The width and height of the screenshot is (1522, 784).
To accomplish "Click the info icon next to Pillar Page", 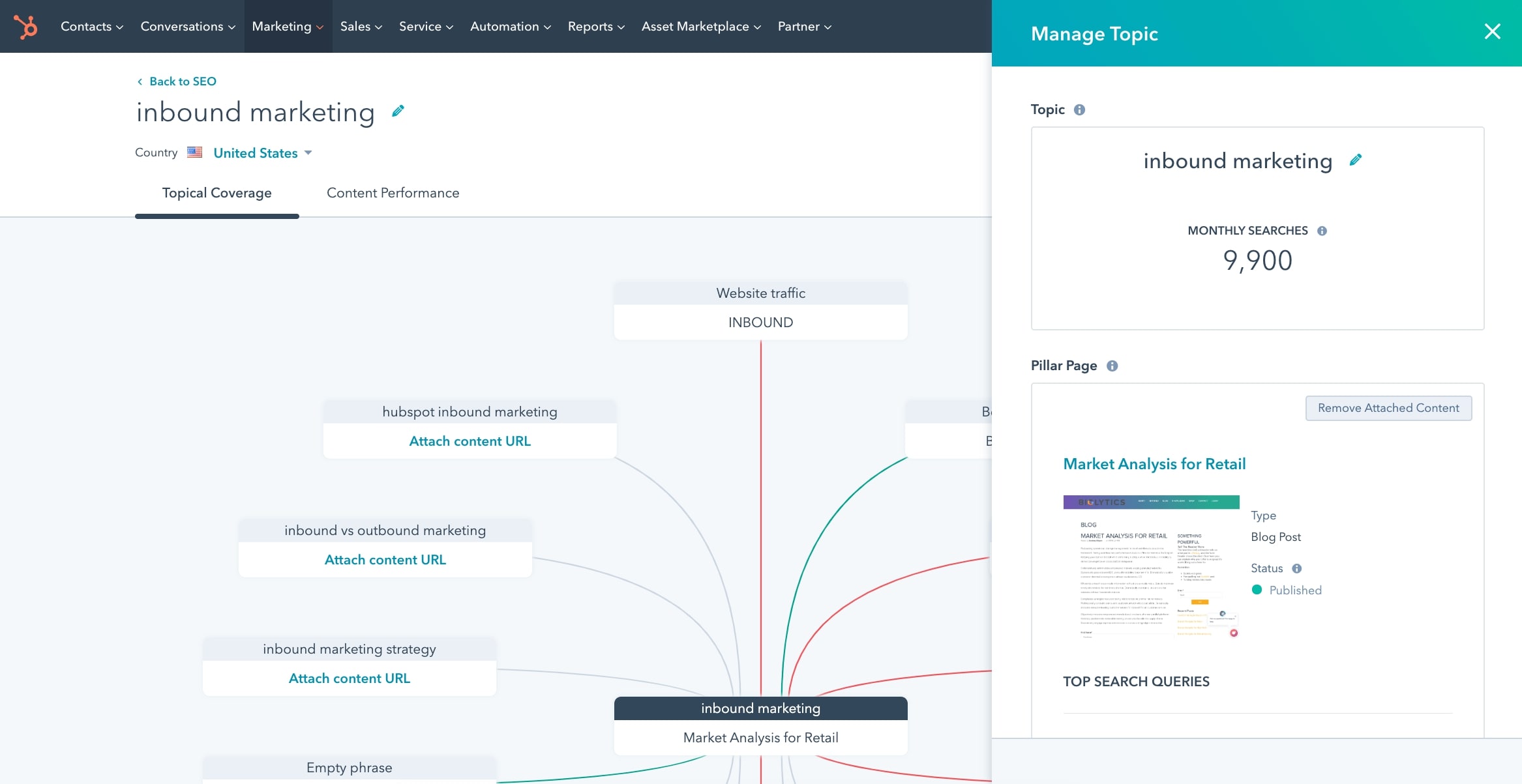I will coord(1112,365).
